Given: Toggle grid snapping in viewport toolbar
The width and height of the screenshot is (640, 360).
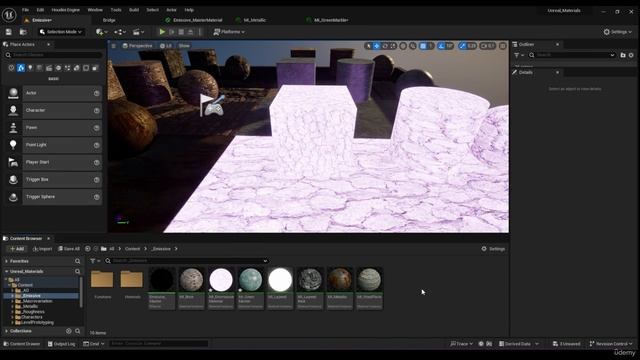Looking at the screenshot, I should click(423, 46).
